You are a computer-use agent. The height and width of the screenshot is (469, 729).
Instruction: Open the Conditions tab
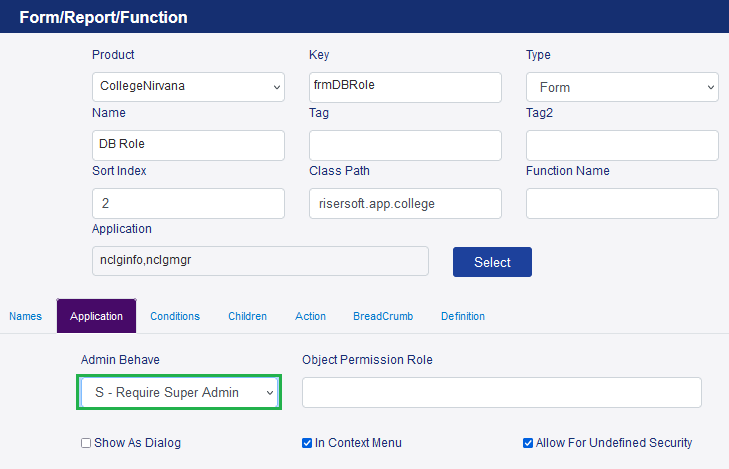click(x=175, y=316)
